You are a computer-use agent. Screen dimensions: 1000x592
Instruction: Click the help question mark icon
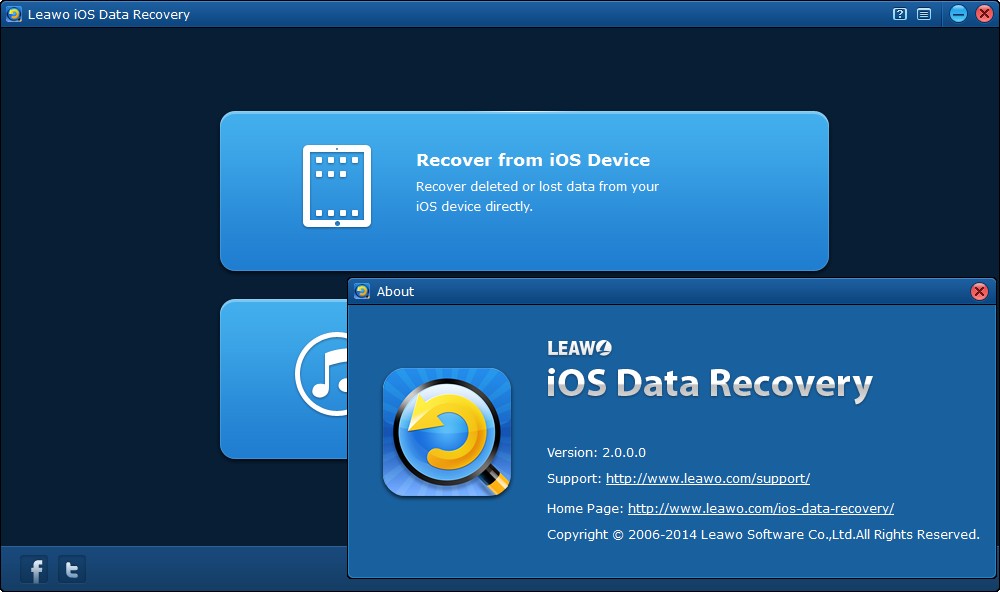point(900,14)
